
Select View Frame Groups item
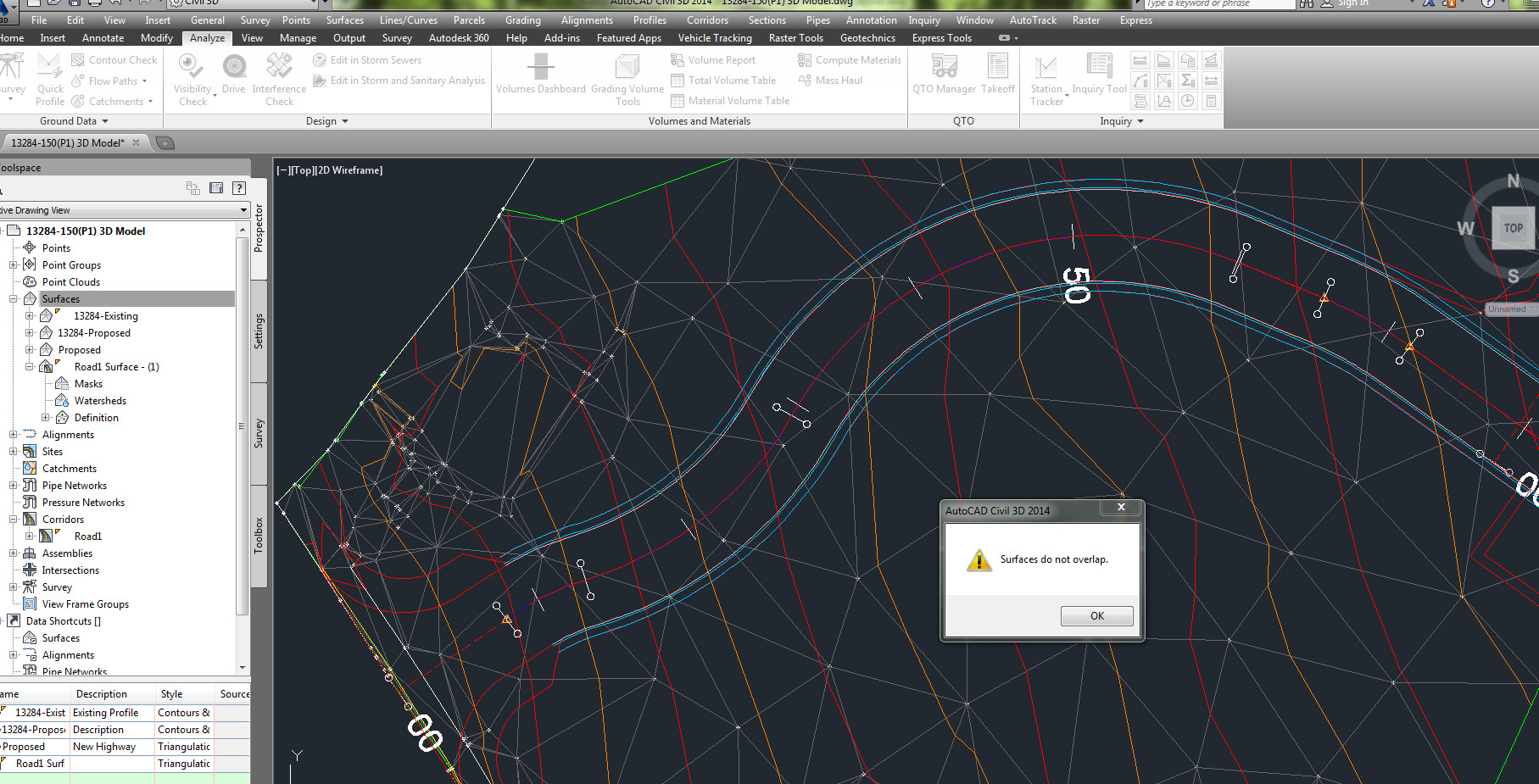point(86,604)
